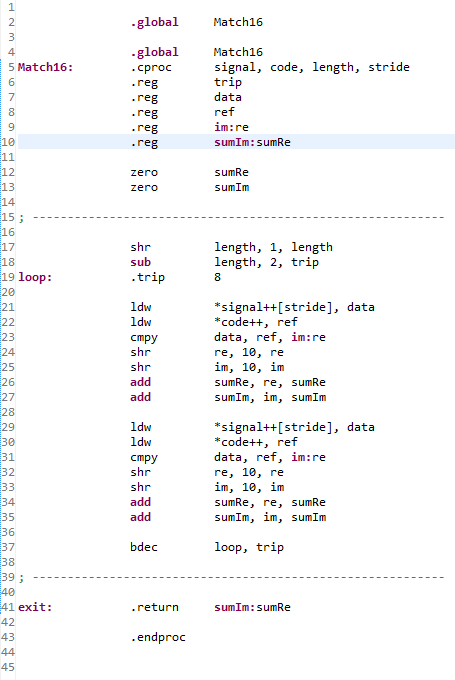Image resolution: width=455 pixels, height=680 pixels.
Task: Click 'length, 2, trip' on line 18
Action: pos(266,263)
